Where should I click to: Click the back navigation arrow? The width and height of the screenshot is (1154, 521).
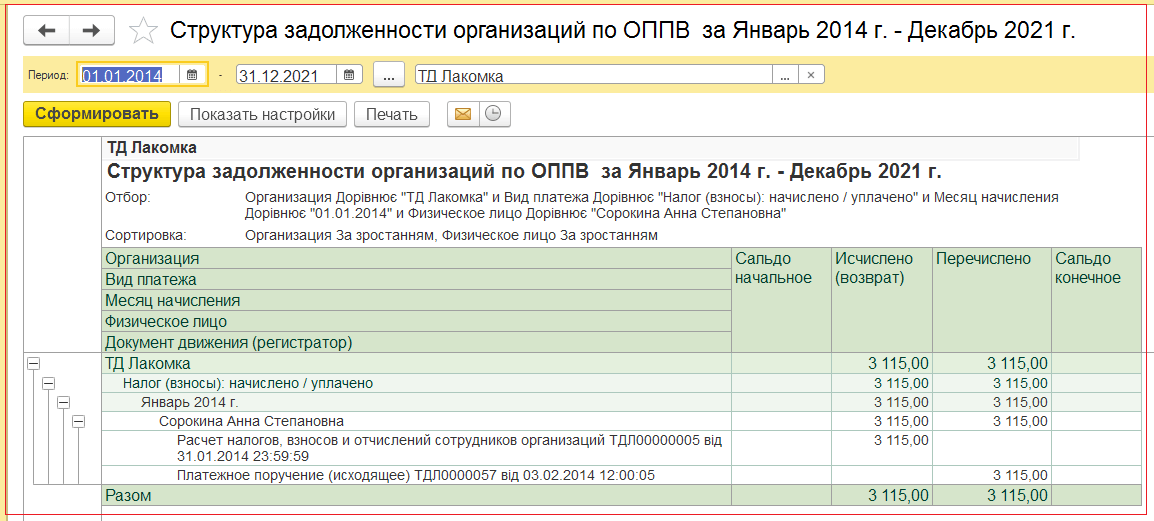[x=46, y=31]
